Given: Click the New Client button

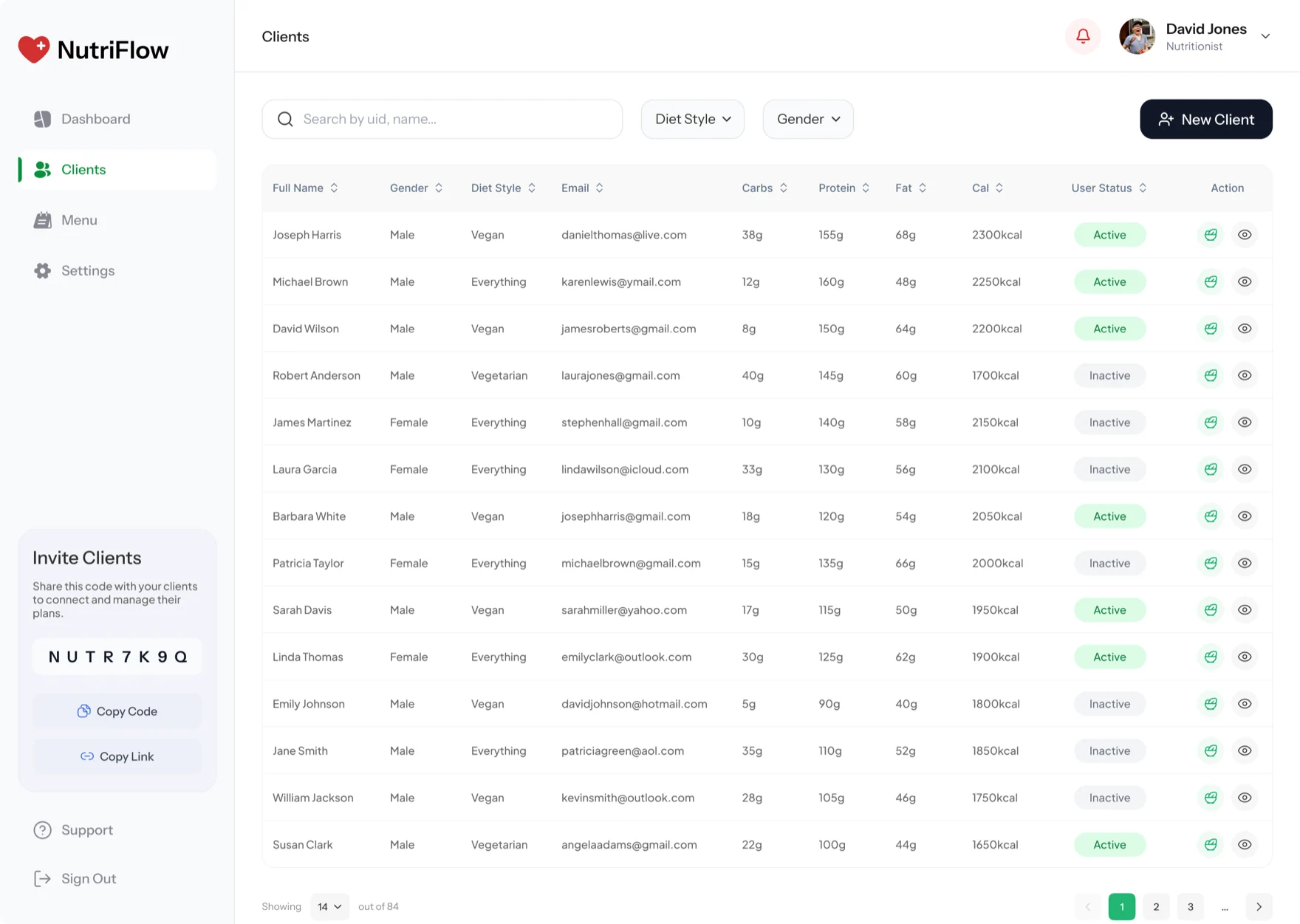Looking at the screenshot, I should pyautogui.click(x=1205, y=119).
